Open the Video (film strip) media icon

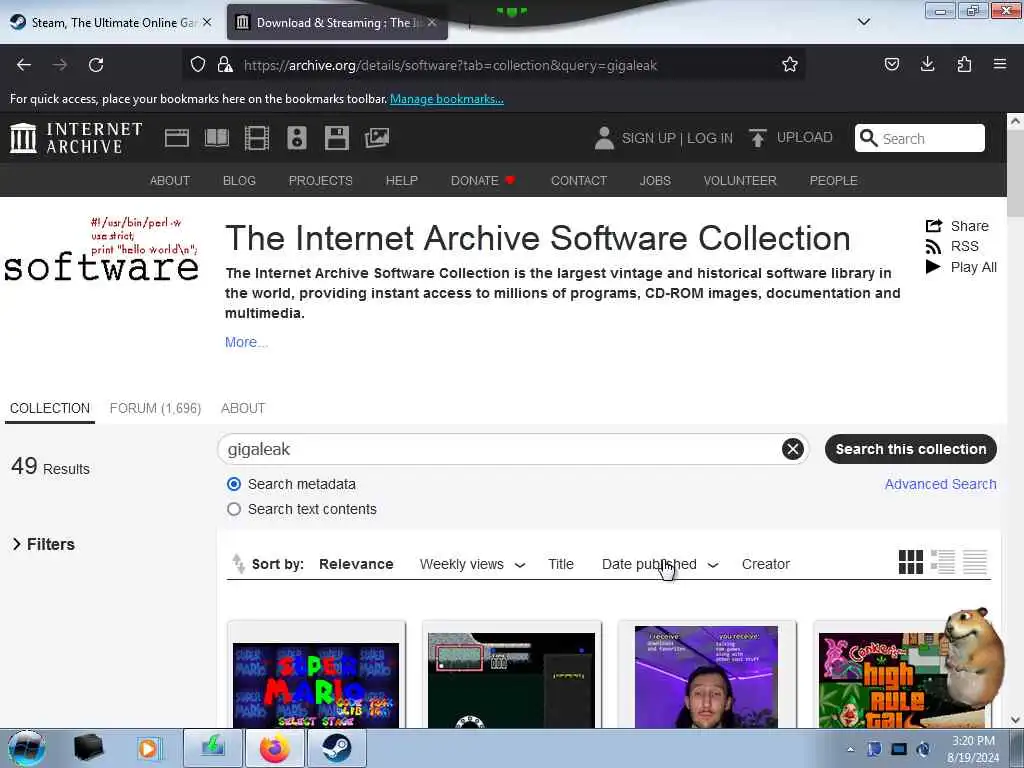(x=257, y=138)
